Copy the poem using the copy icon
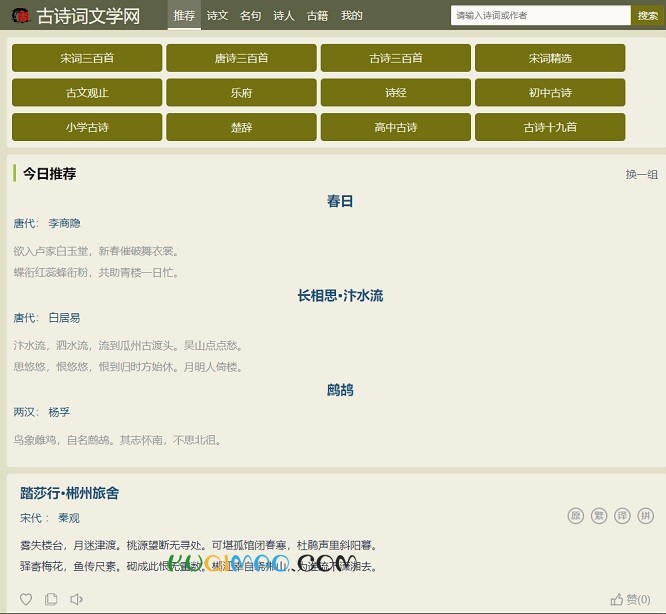The height and width of the screenshot is (614, 666). pyautogui.click(x=51, y=599)
